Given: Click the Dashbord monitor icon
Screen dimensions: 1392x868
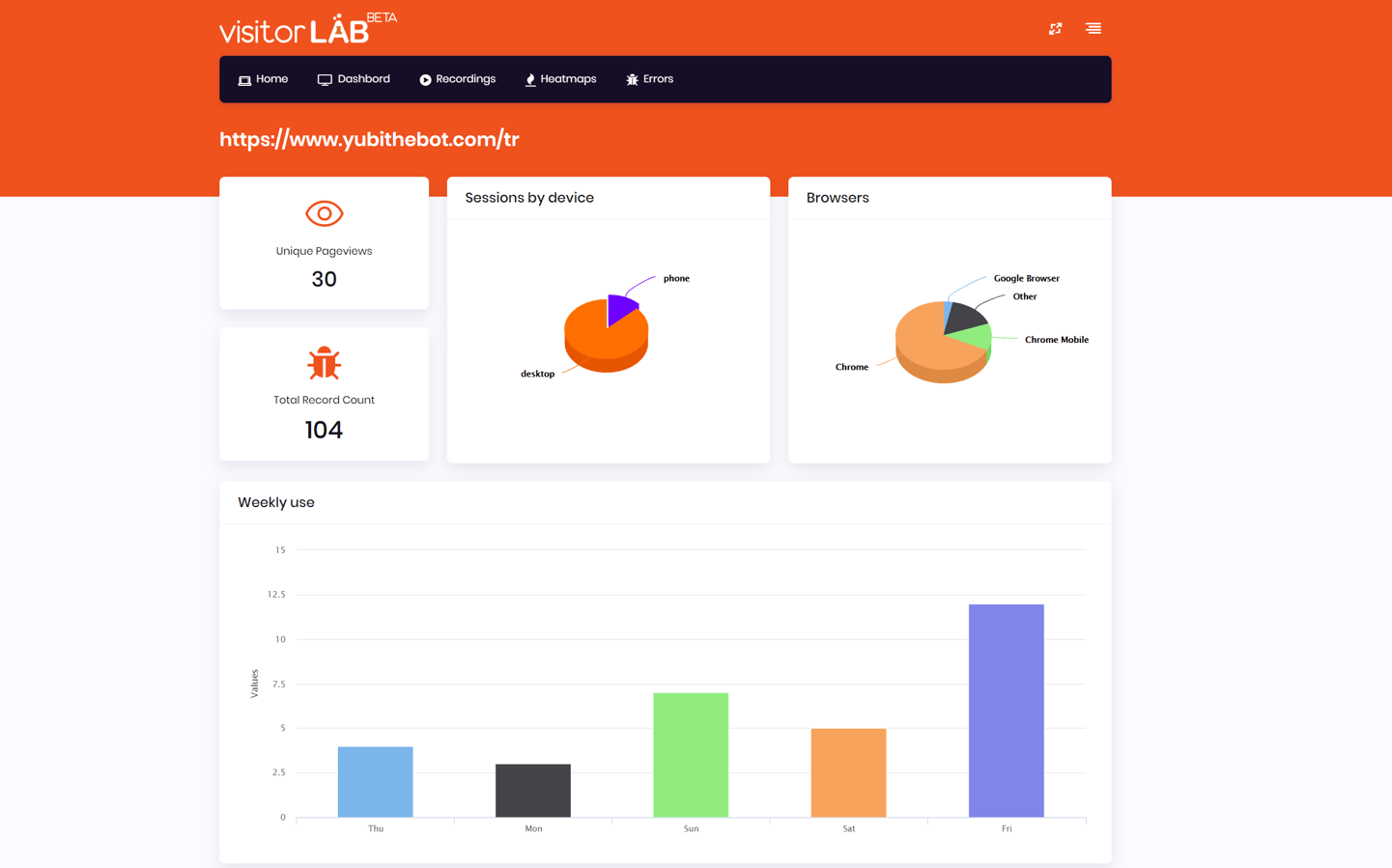Looking at the screenshot, I should [x=325, y=80].
